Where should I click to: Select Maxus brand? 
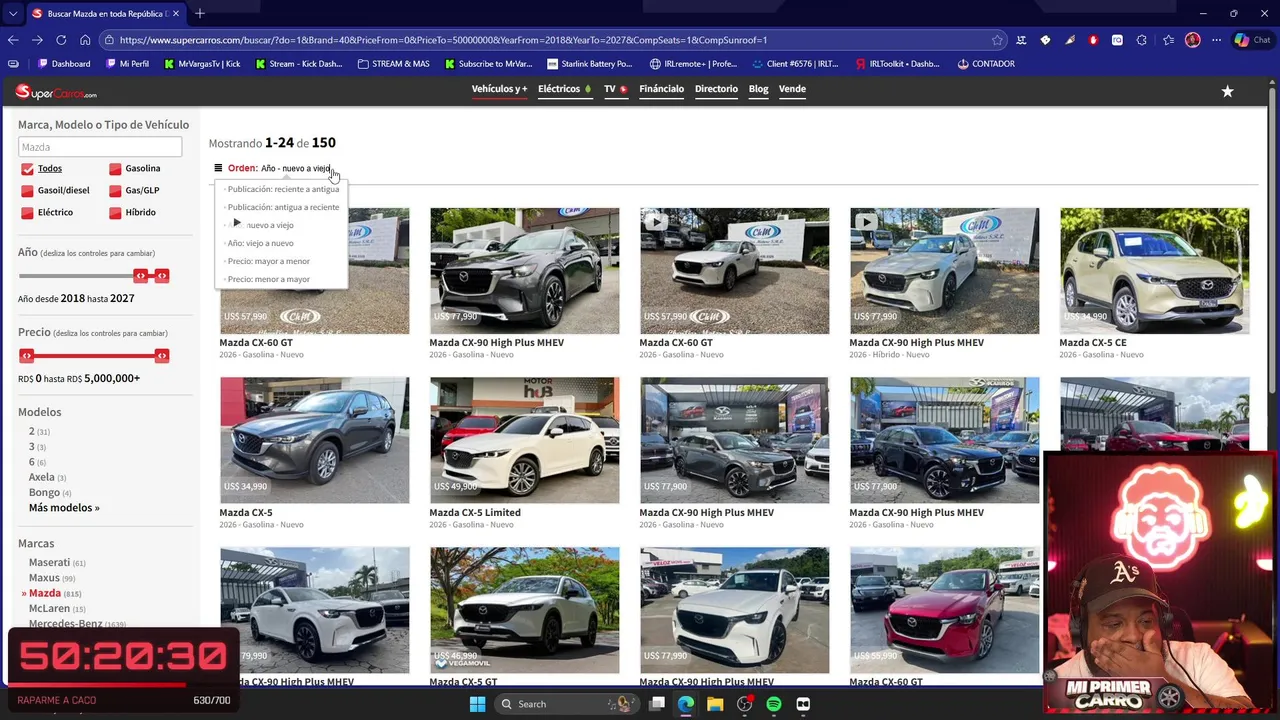point(45,578)
